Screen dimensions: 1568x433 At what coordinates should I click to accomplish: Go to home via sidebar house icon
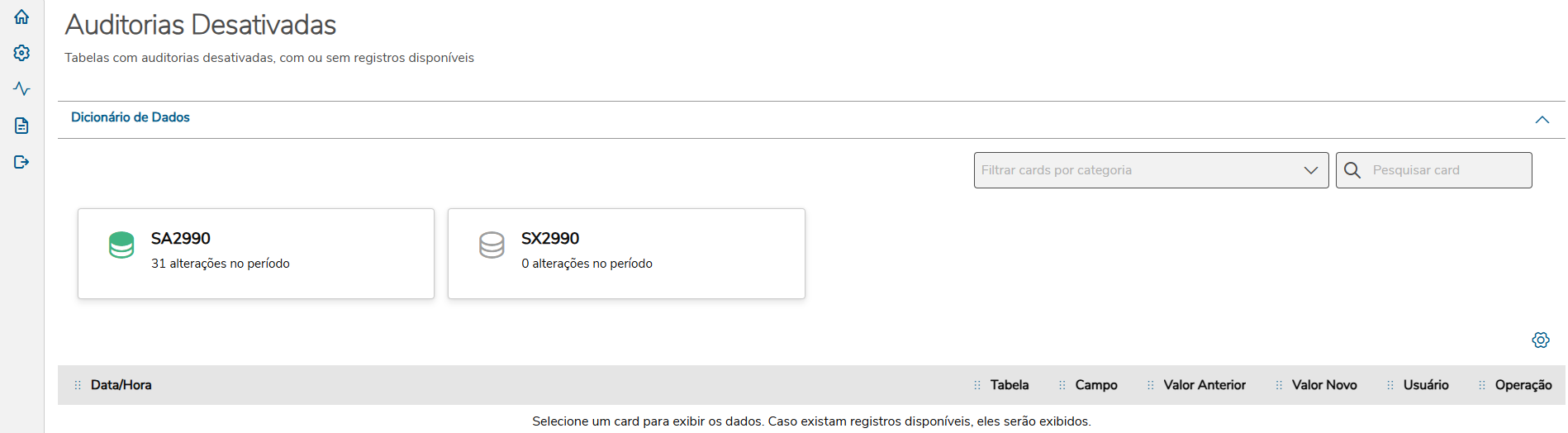coord(21,17)
